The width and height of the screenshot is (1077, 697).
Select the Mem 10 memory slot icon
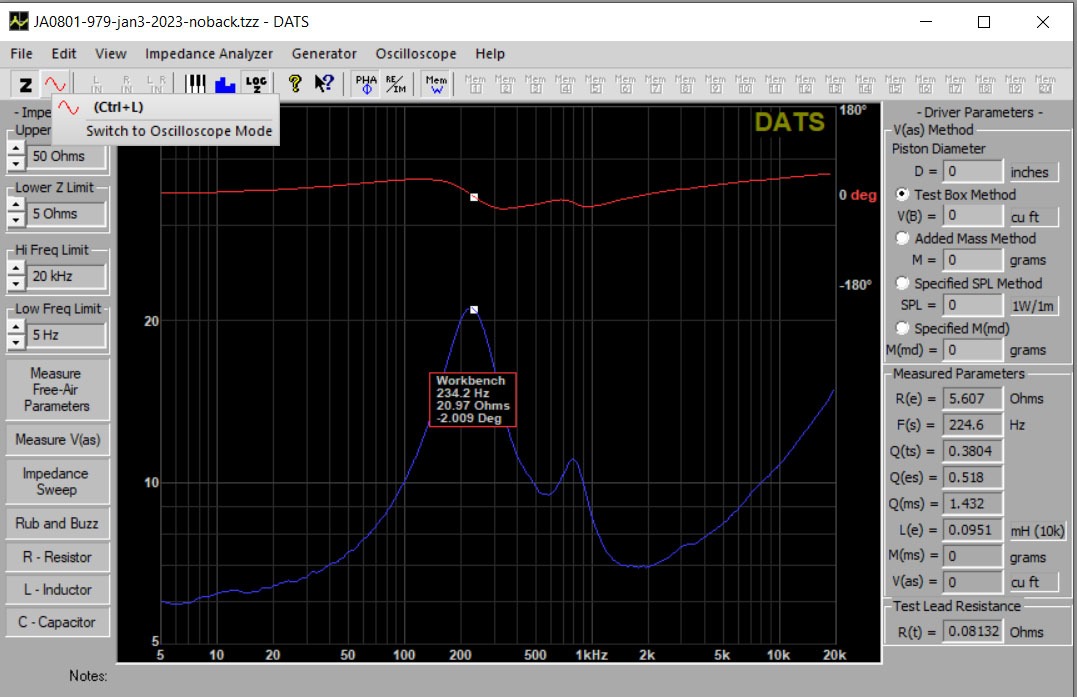(745, 84)
